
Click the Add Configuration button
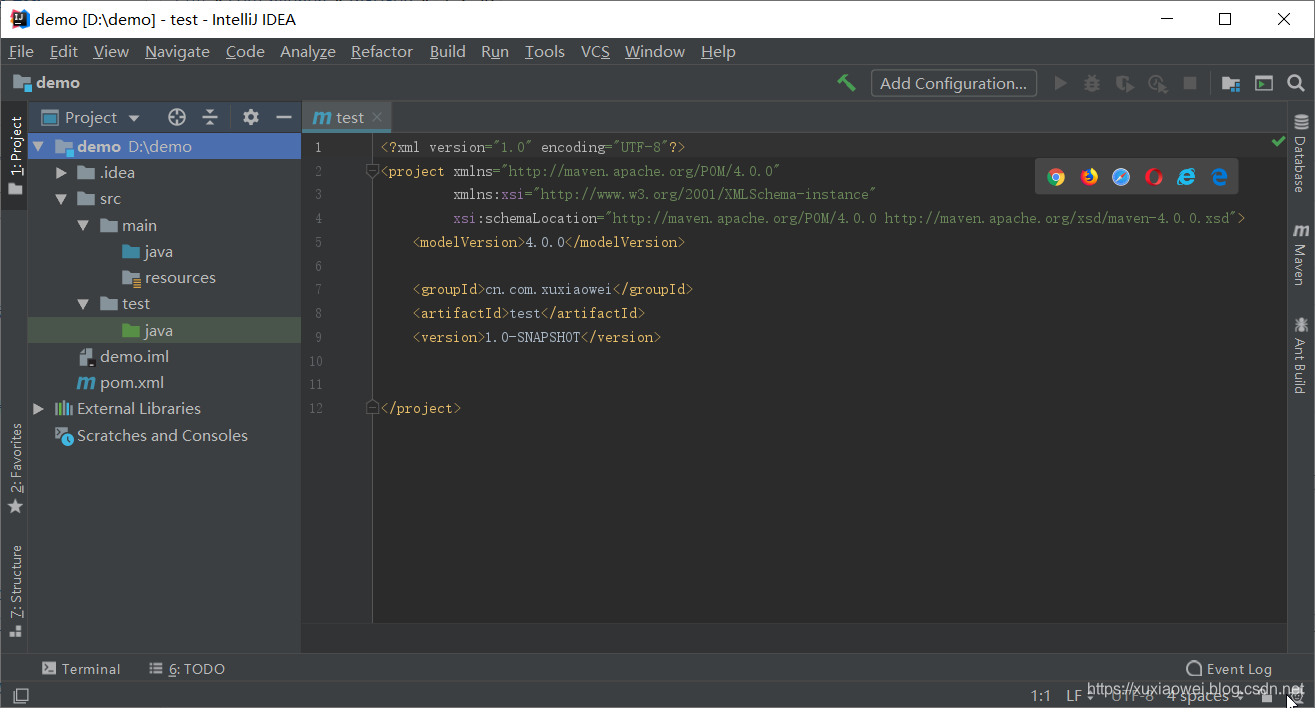click(x=952, y=83)
